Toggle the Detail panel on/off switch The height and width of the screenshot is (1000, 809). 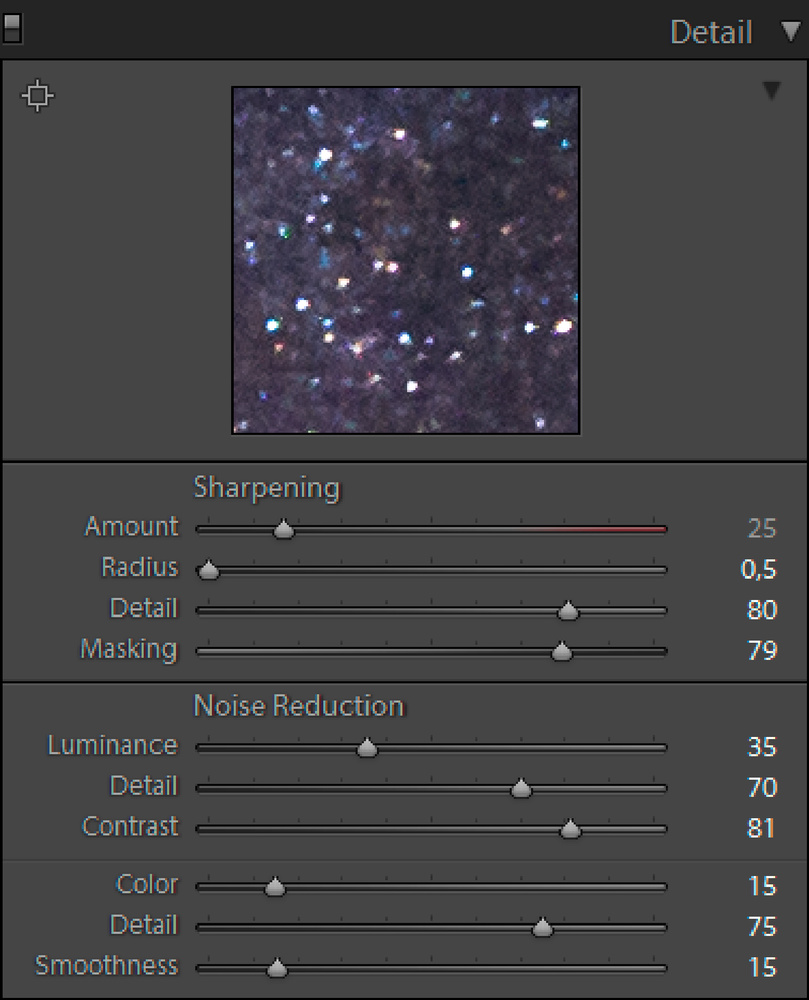12,29
